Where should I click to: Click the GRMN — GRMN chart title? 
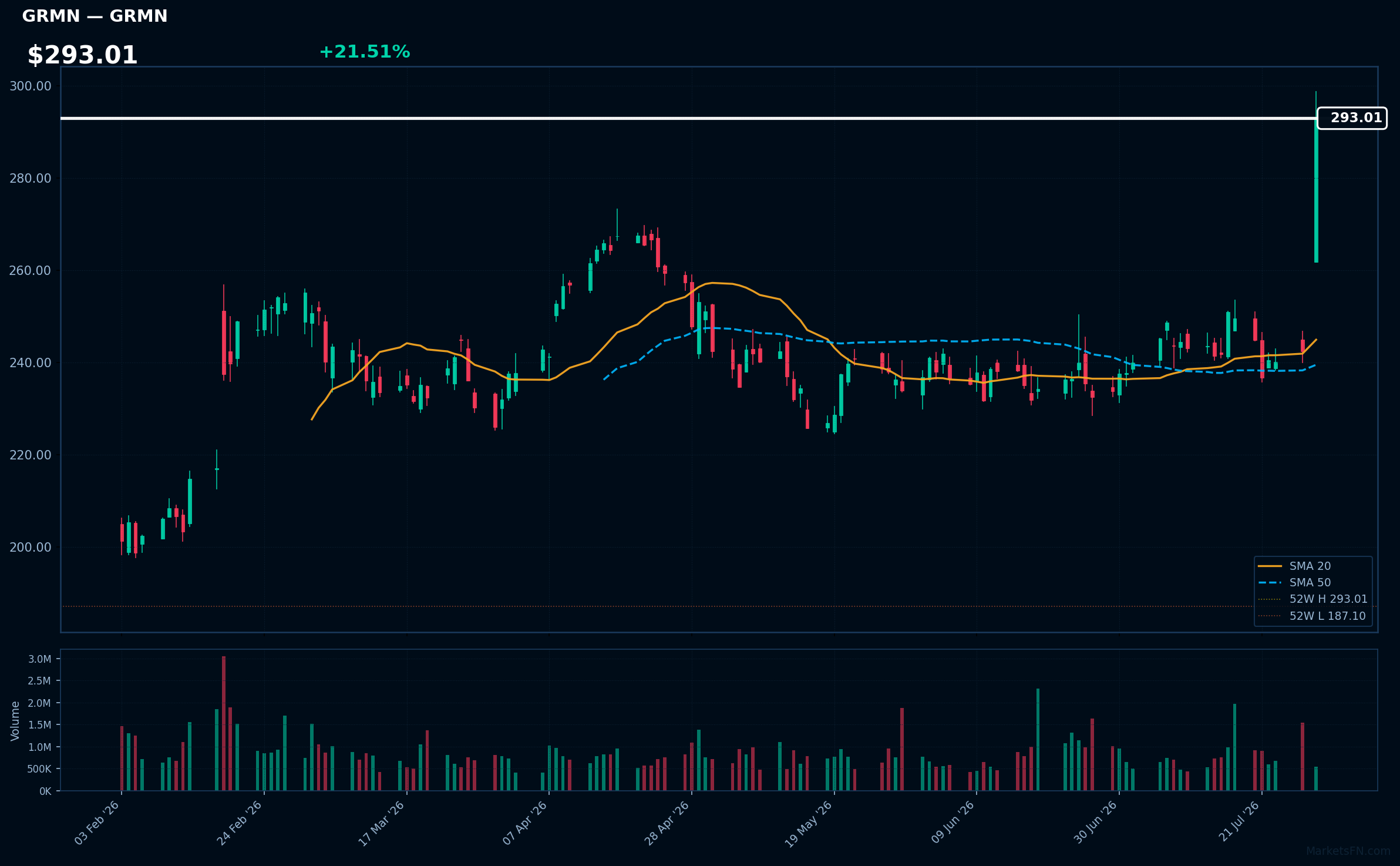[x=95, y=16]
